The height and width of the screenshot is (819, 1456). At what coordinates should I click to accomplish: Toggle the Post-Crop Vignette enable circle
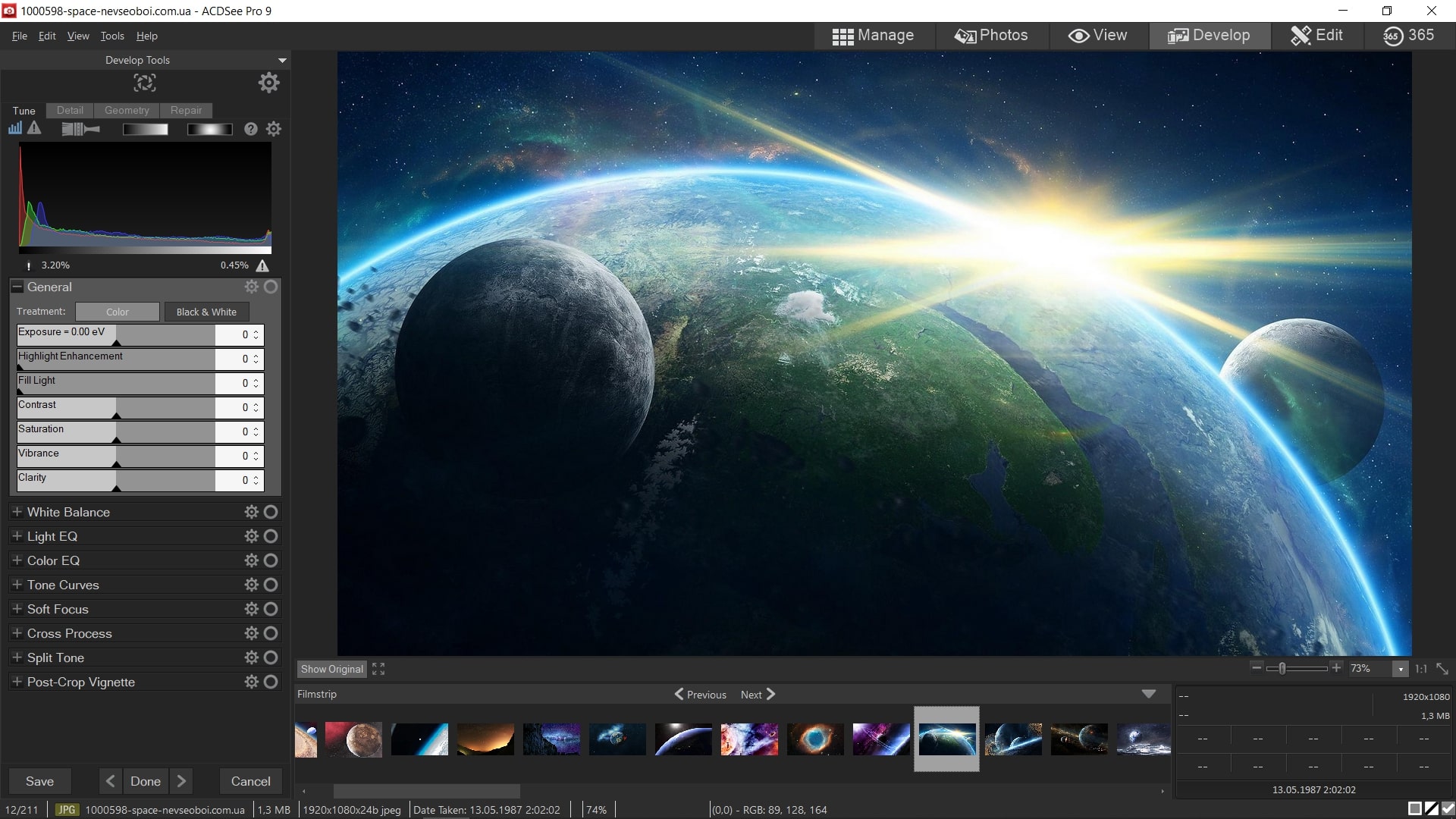(x=271, y=682)
